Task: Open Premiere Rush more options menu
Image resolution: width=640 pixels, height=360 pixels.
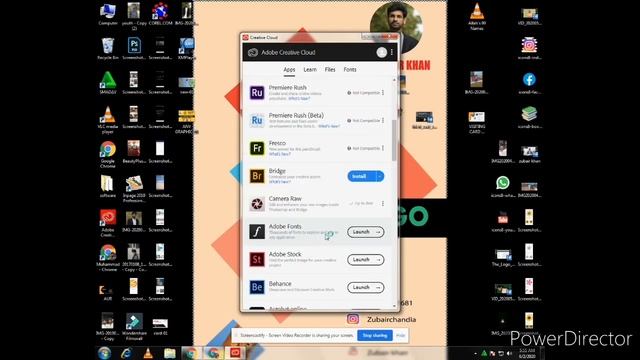Action: pyautogui.click(x=383, y=93)
